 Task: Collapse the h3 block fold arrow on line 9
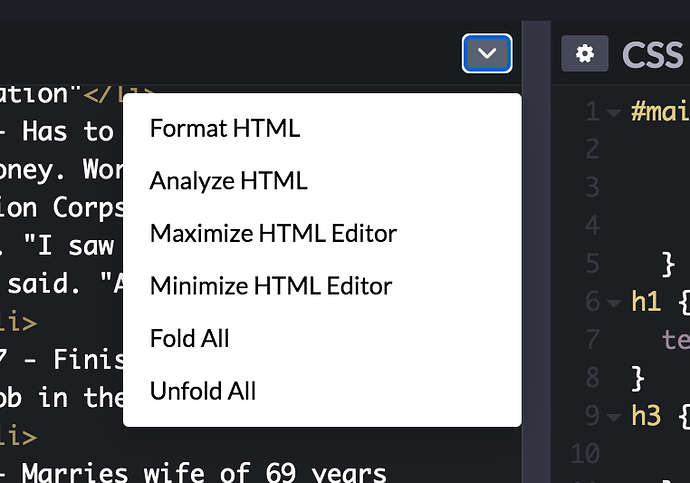click(x=613, y=415)
